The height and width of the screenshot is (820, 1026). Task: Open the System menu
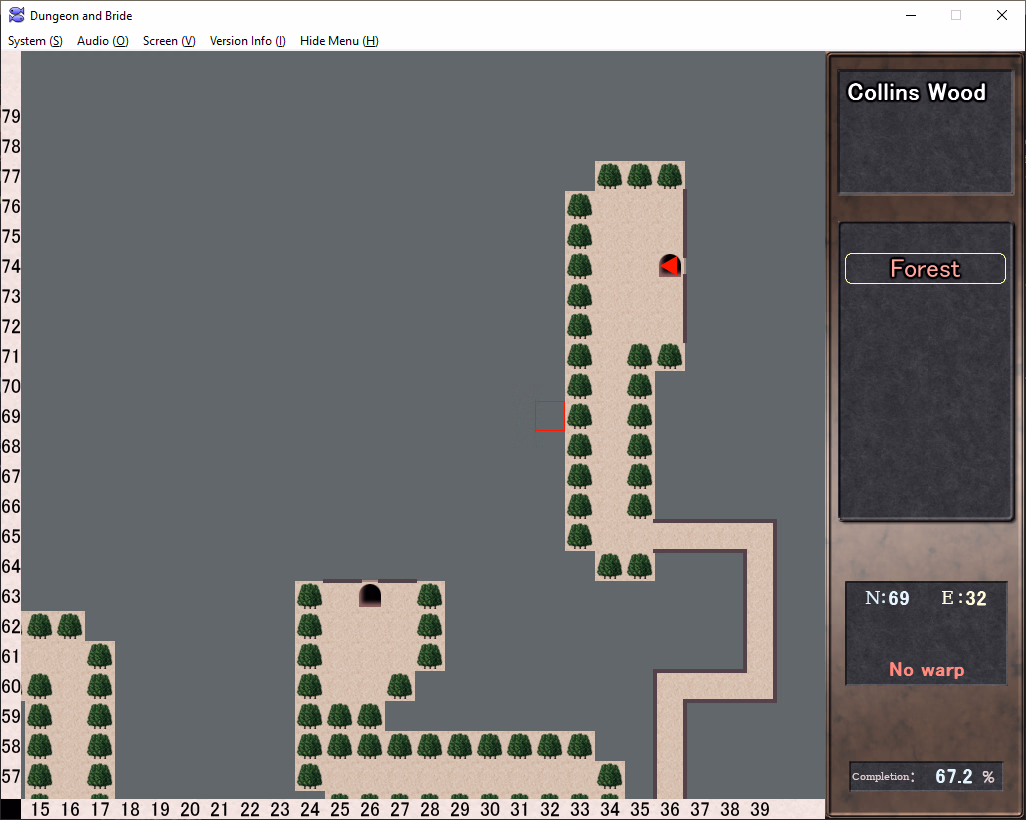35,41
